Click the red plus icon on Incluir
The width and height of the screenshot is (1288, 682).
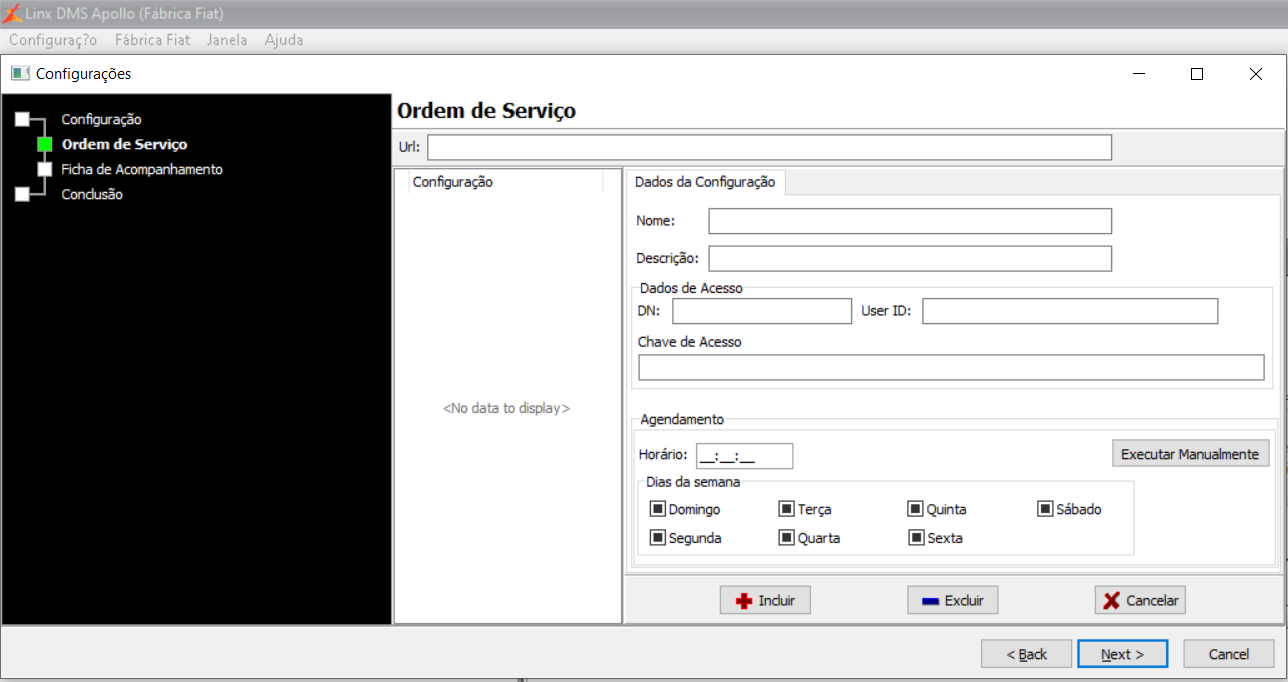coord(743,601)
